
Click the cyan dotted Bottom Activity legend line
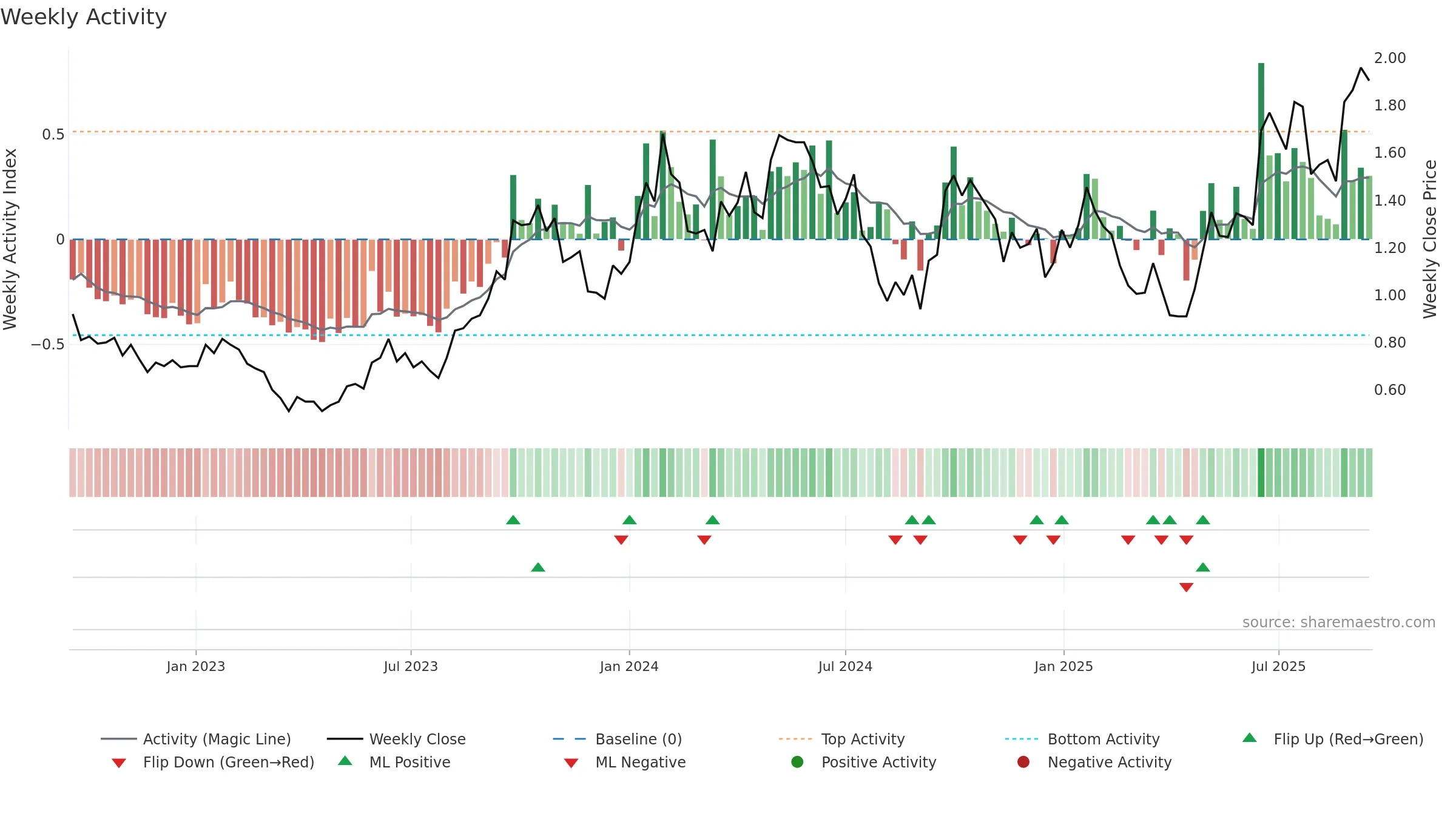(1022, 739)
